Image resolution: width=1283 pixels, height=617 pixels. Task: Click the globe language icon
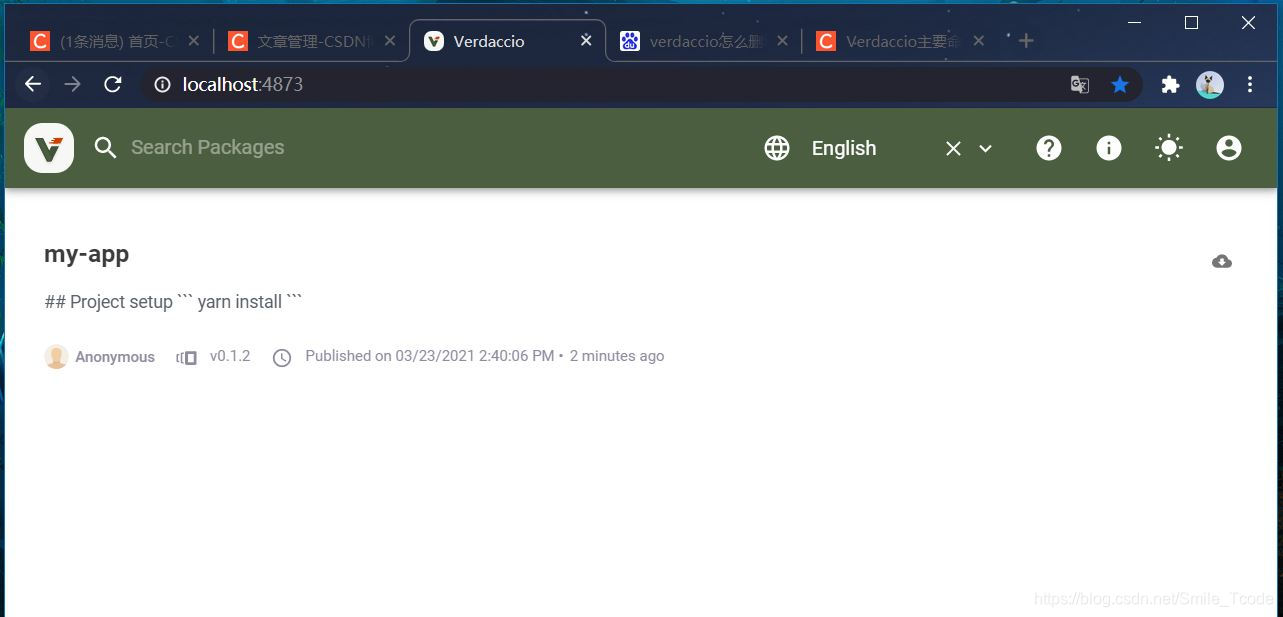(777, 148)
